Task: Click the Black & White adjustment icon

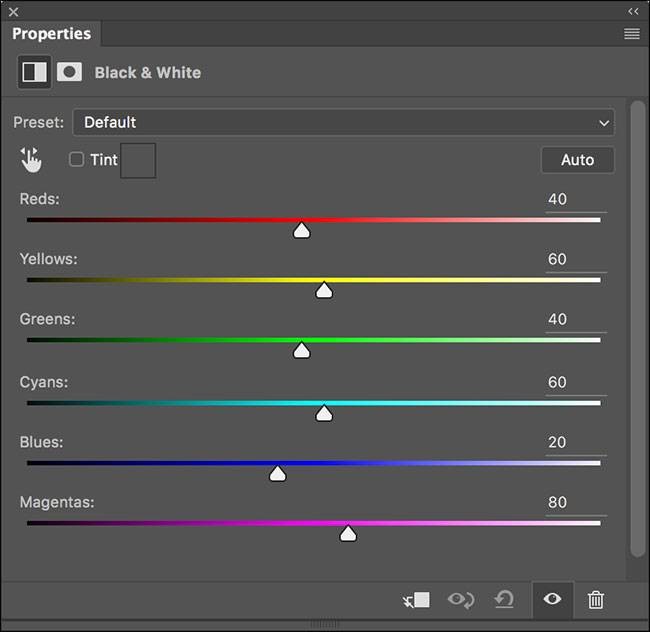Action: click(34, 72)
